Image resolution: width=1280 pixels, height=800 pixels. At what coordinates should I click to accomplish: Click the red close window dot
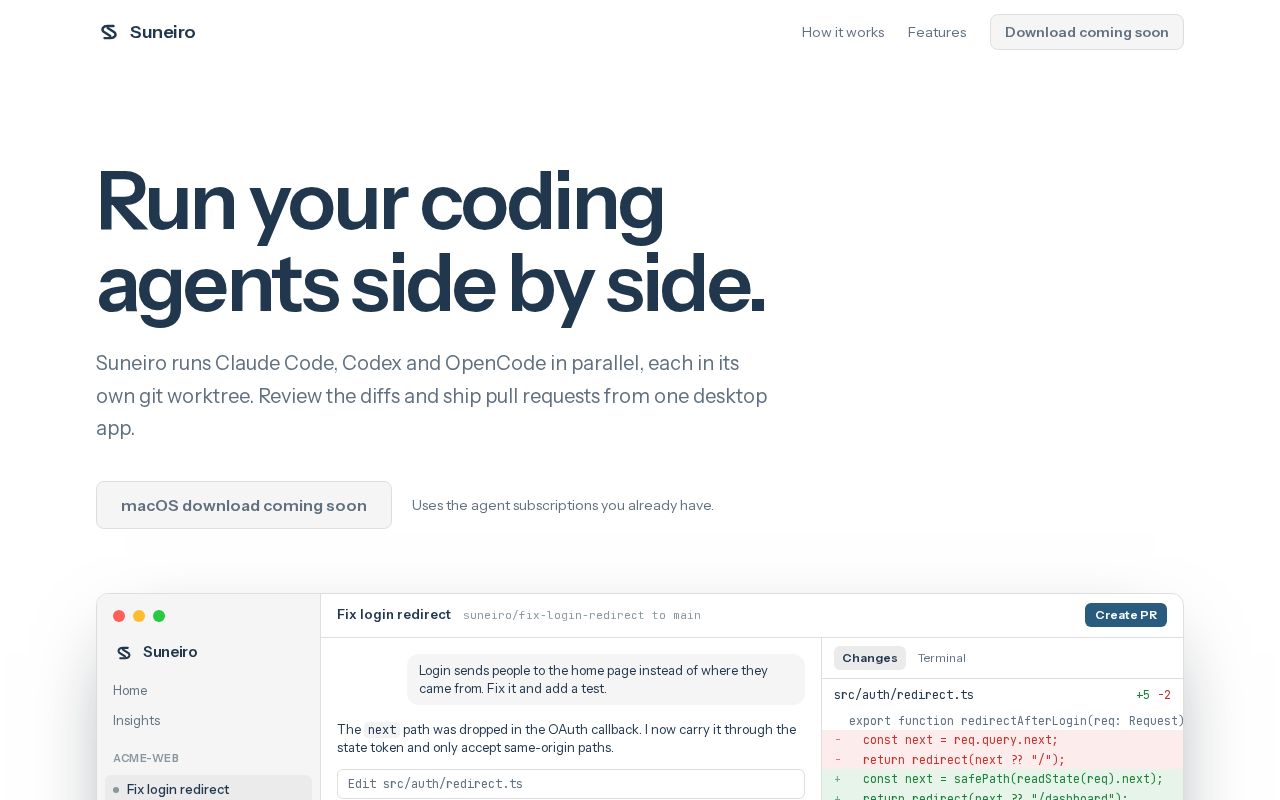tap(119, 616)
